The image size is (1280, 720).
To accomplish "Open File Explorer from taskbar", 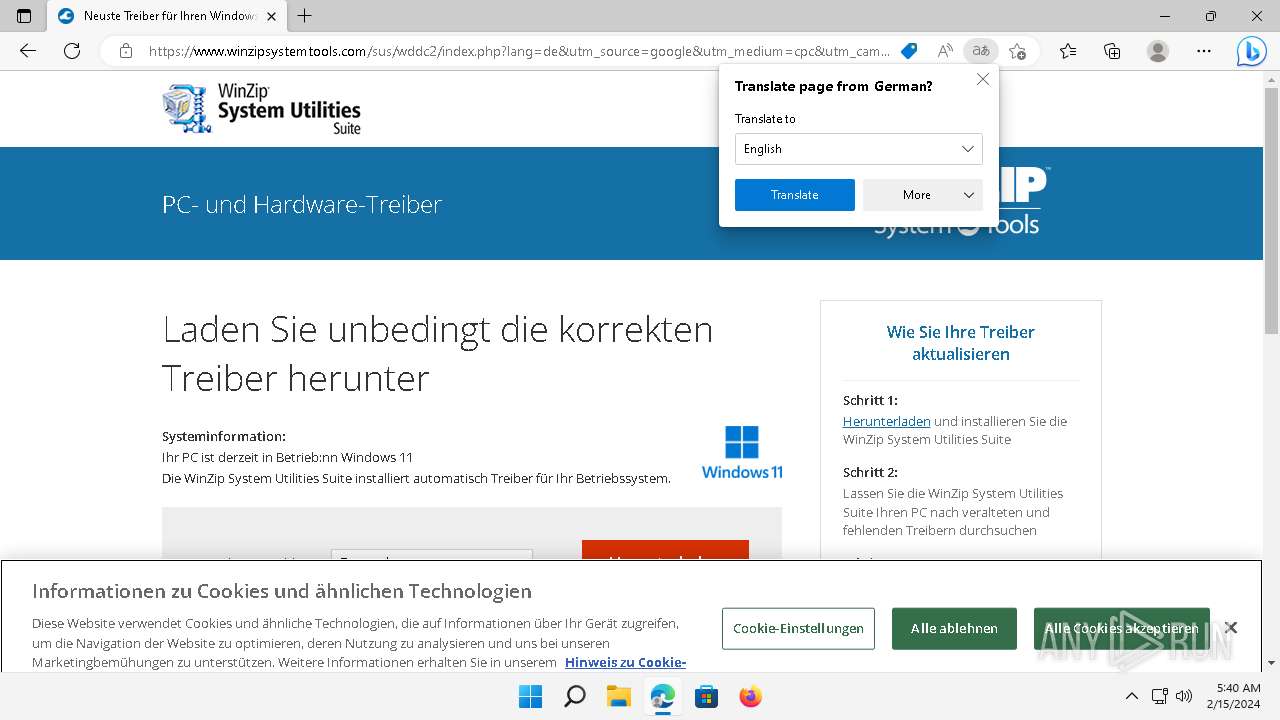I will coord(618,696).
